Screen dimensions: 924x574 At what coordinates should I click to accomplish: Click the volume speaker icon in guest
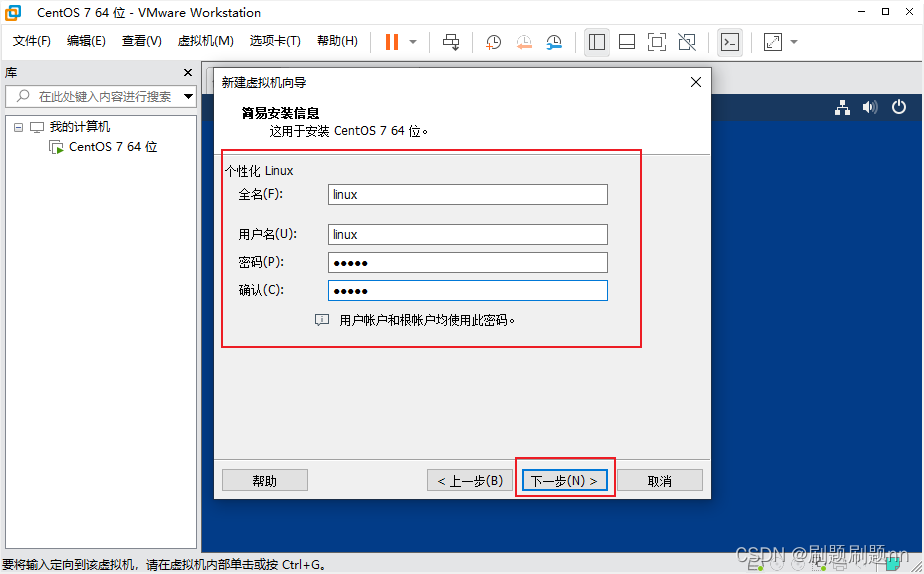[870, 107]
